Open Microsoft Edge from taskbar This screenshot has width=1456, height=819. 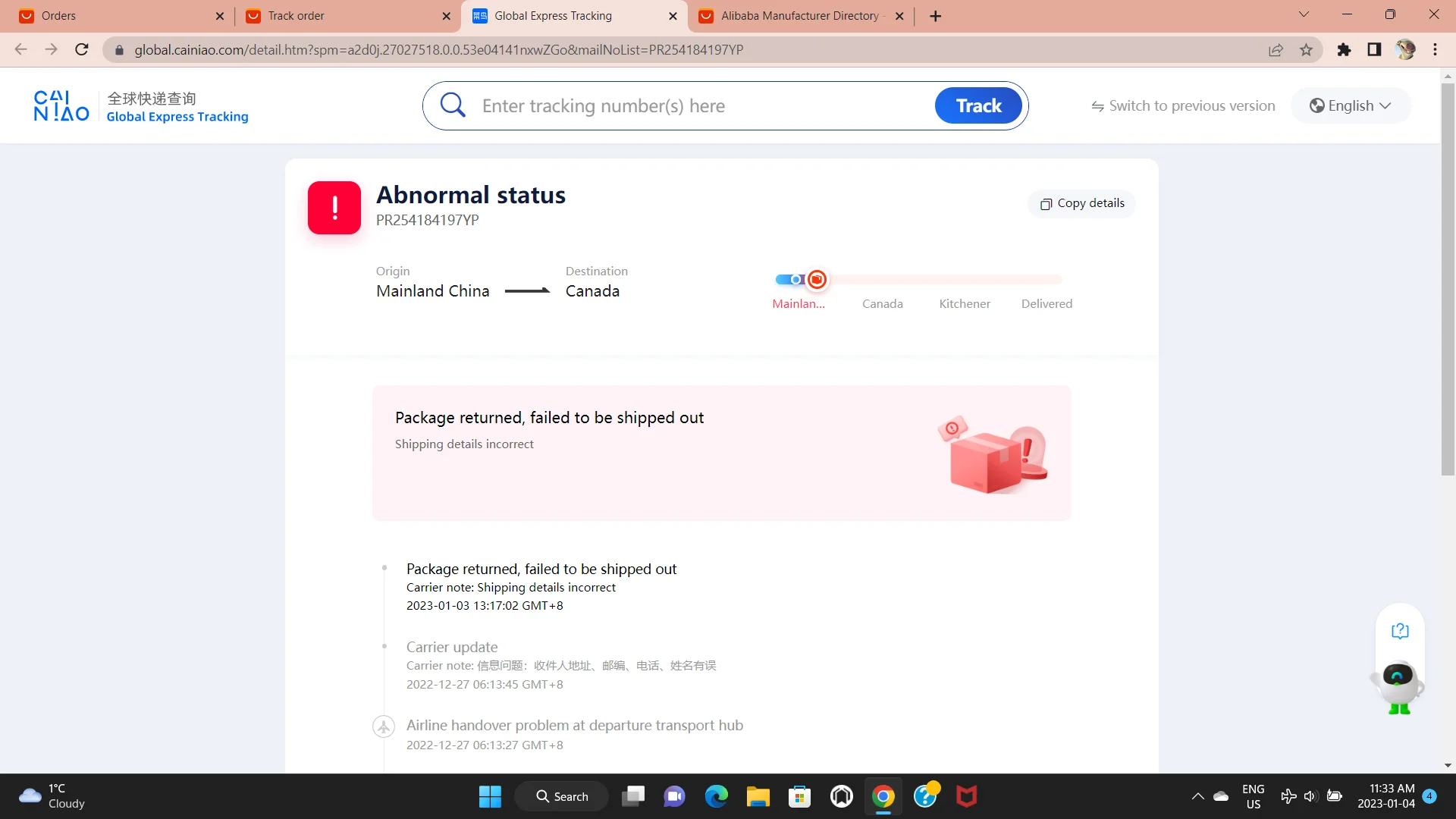716,796
